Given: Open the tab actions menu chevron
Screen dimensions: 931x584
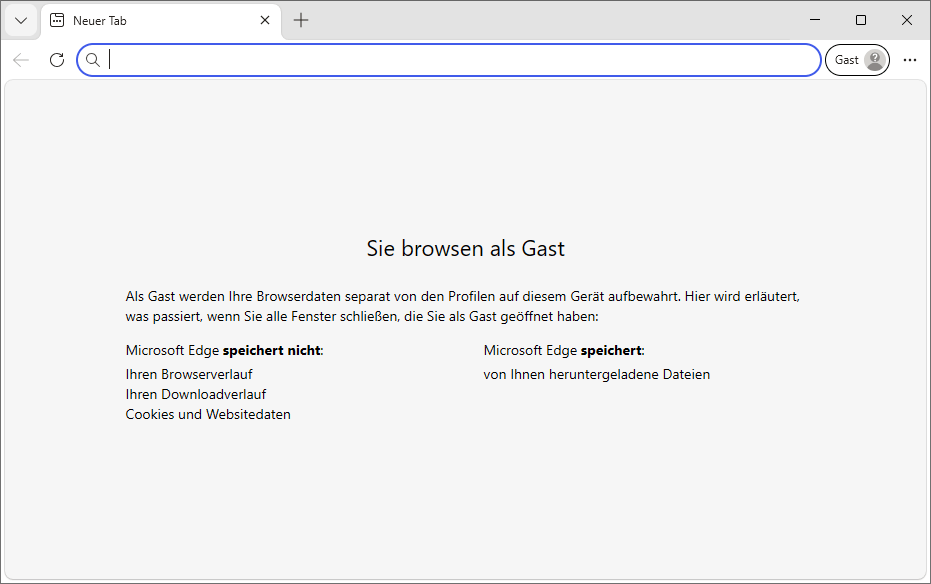Looking at the screenshot, I should click(x=21, y=20).
